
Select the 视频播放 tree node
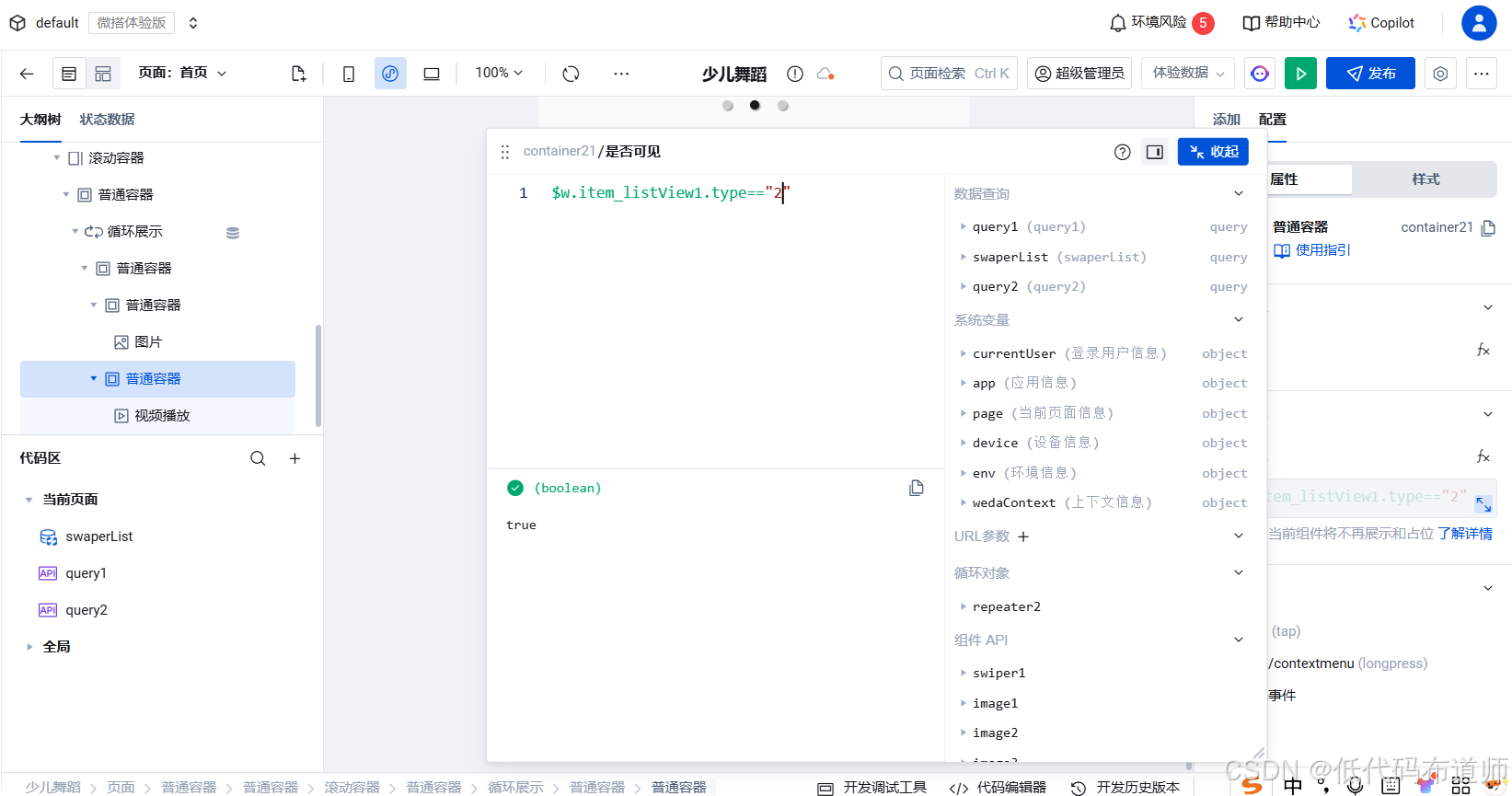pyautogui.click(x=162, y=416)
